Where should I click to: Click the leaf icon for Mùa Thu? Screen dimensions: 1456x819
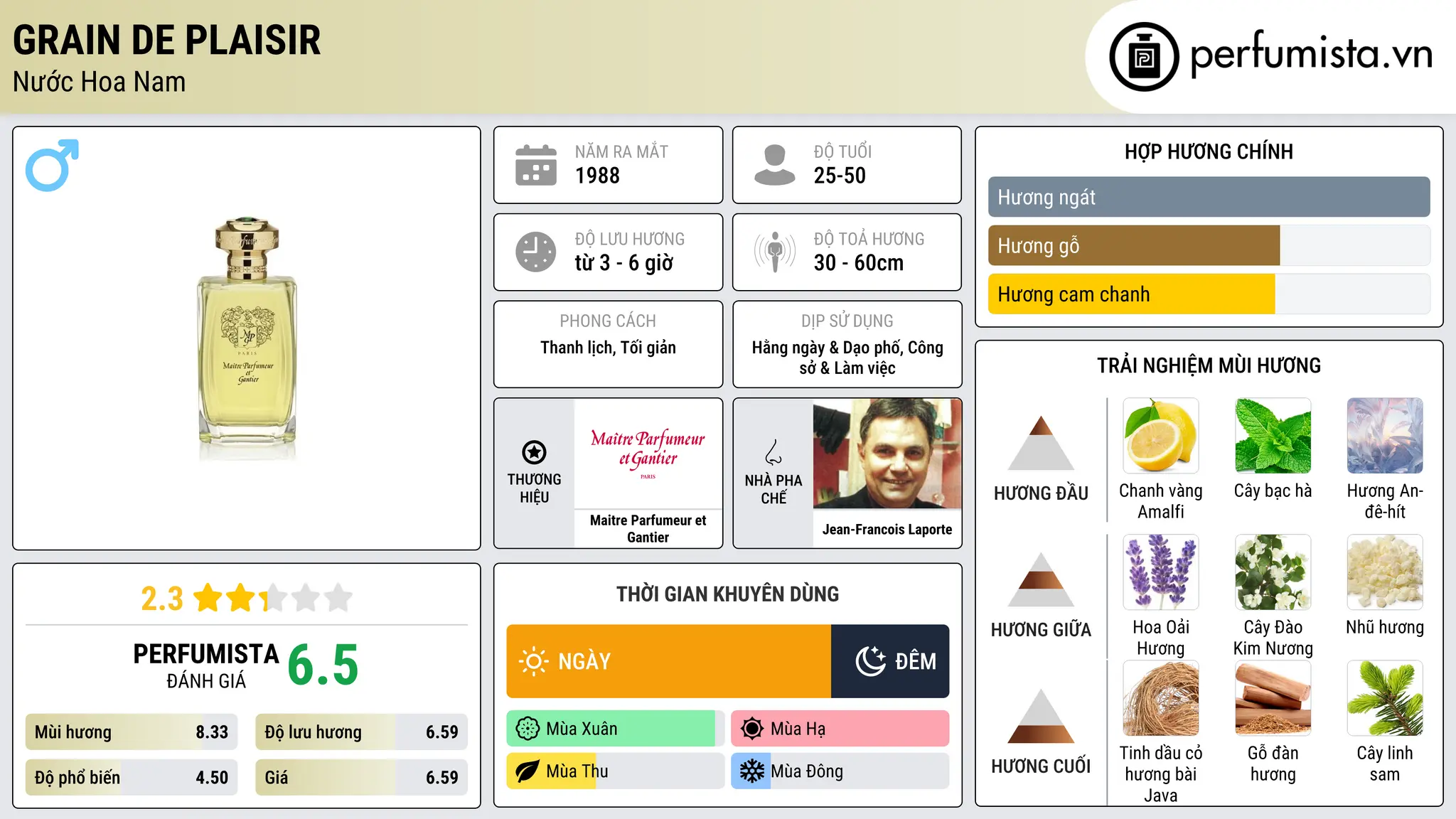click(x=528, y=771)
